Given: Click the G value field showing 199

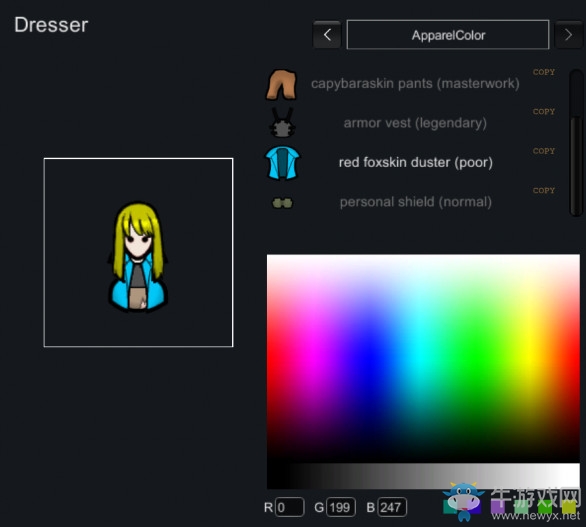Looking at the screenshot, I should (341, 507).
